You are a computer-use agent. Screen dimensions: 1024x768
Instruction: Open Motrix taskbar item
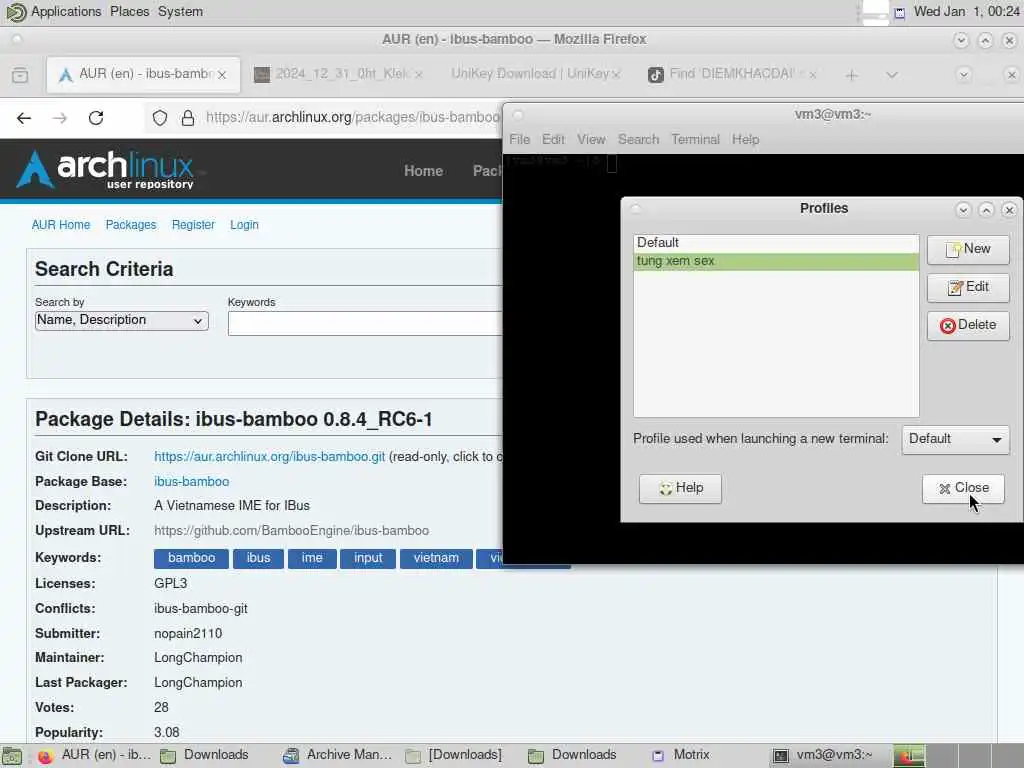tap(680, 756)
